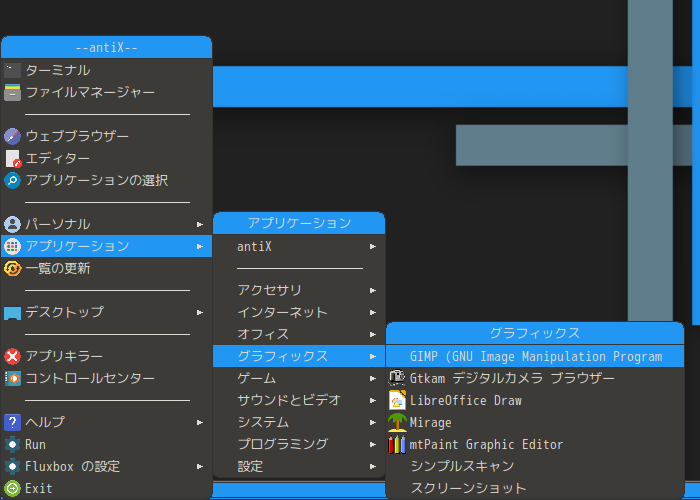Click the アプリケーション submenu title header
700x500 pixels.
299,223
